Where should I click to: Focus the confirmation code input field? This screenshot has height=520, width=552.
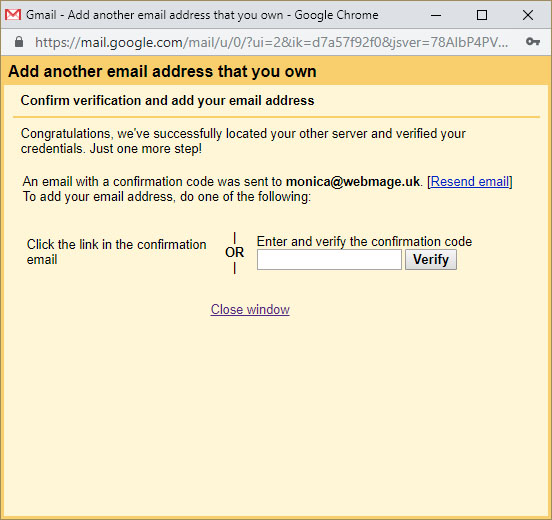point(329,260)
